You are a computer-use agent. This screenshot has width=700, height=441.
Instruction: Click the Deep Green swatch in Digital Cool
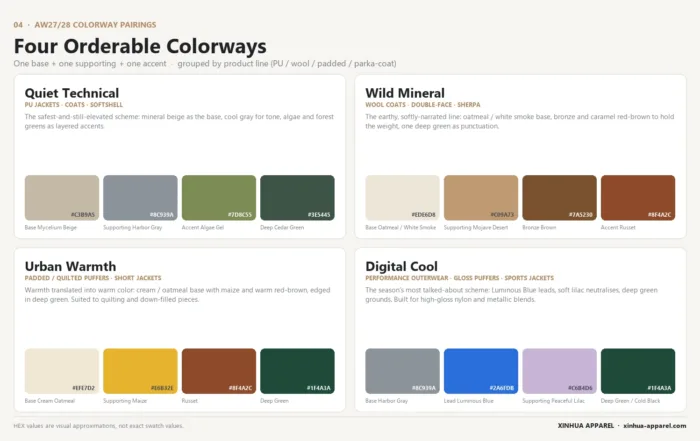[638, 371]
